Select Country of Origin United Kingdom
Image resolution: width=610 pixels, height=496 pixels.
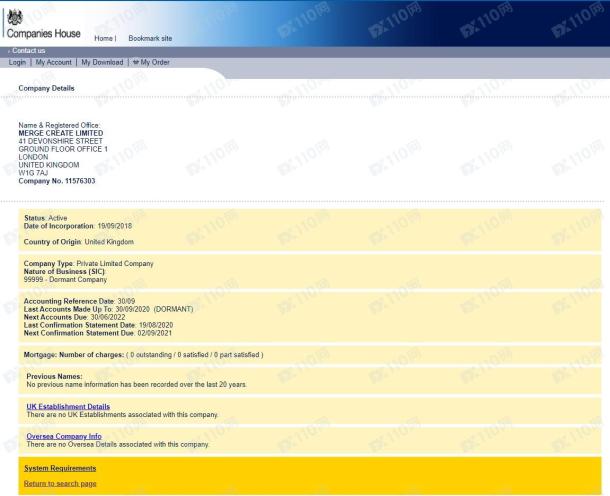pos(79,242)
